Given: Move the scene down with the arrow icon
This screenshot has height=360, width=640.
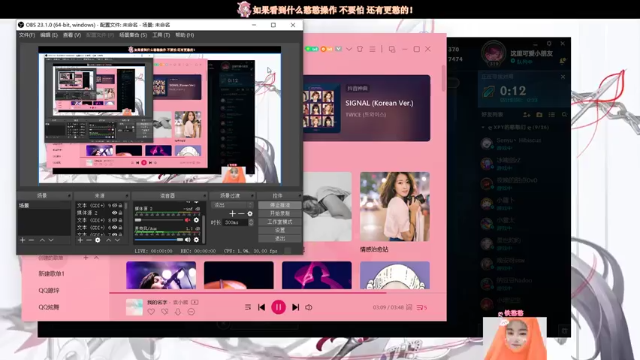Looking at the screenshot, I should [51, 240].
